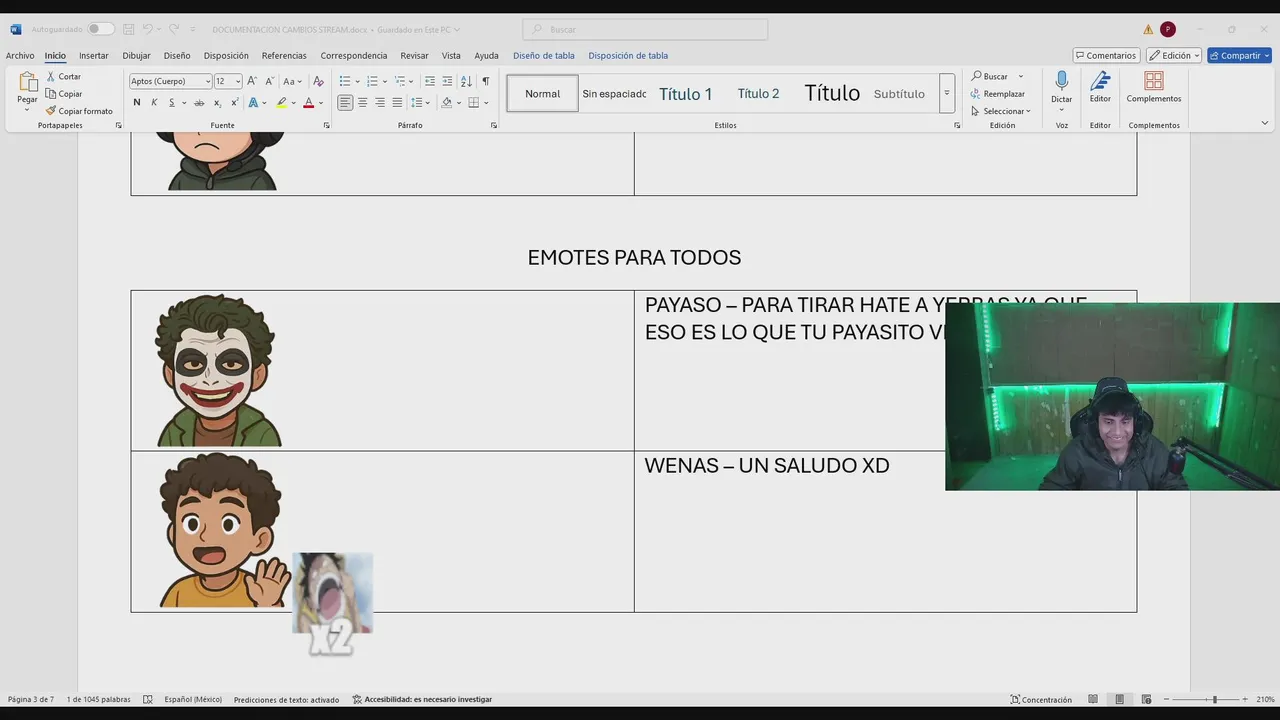Open font name combo box
Screen dimensions: 1280x720
point(170,81)
